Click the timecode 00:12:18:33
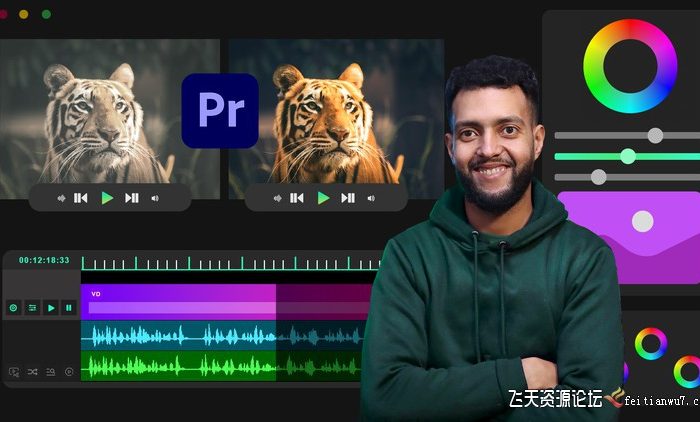 coord(44,260)
